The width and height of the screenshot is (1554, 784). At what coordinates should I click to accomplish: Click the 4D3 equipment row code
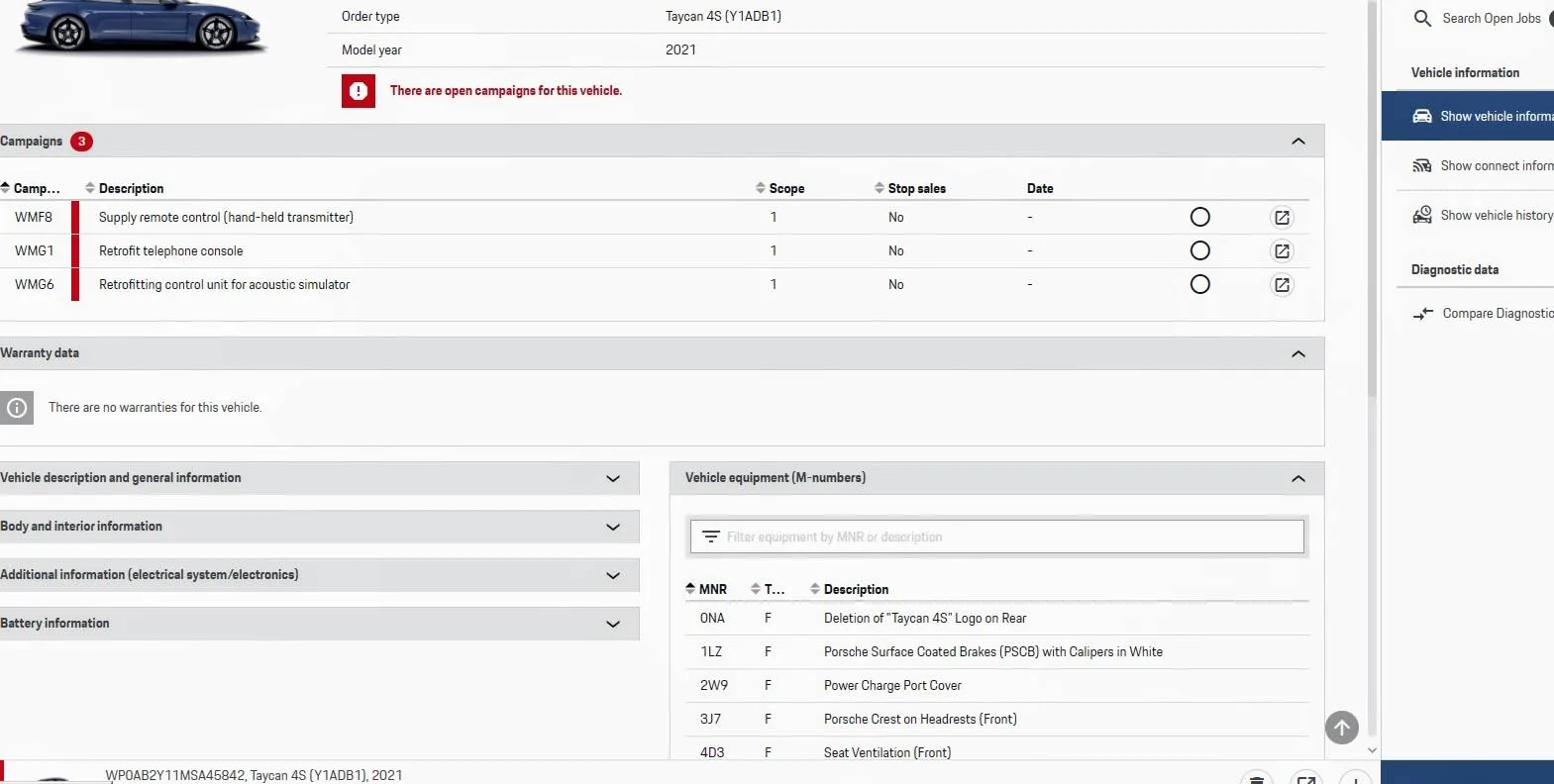click(712, 752)
